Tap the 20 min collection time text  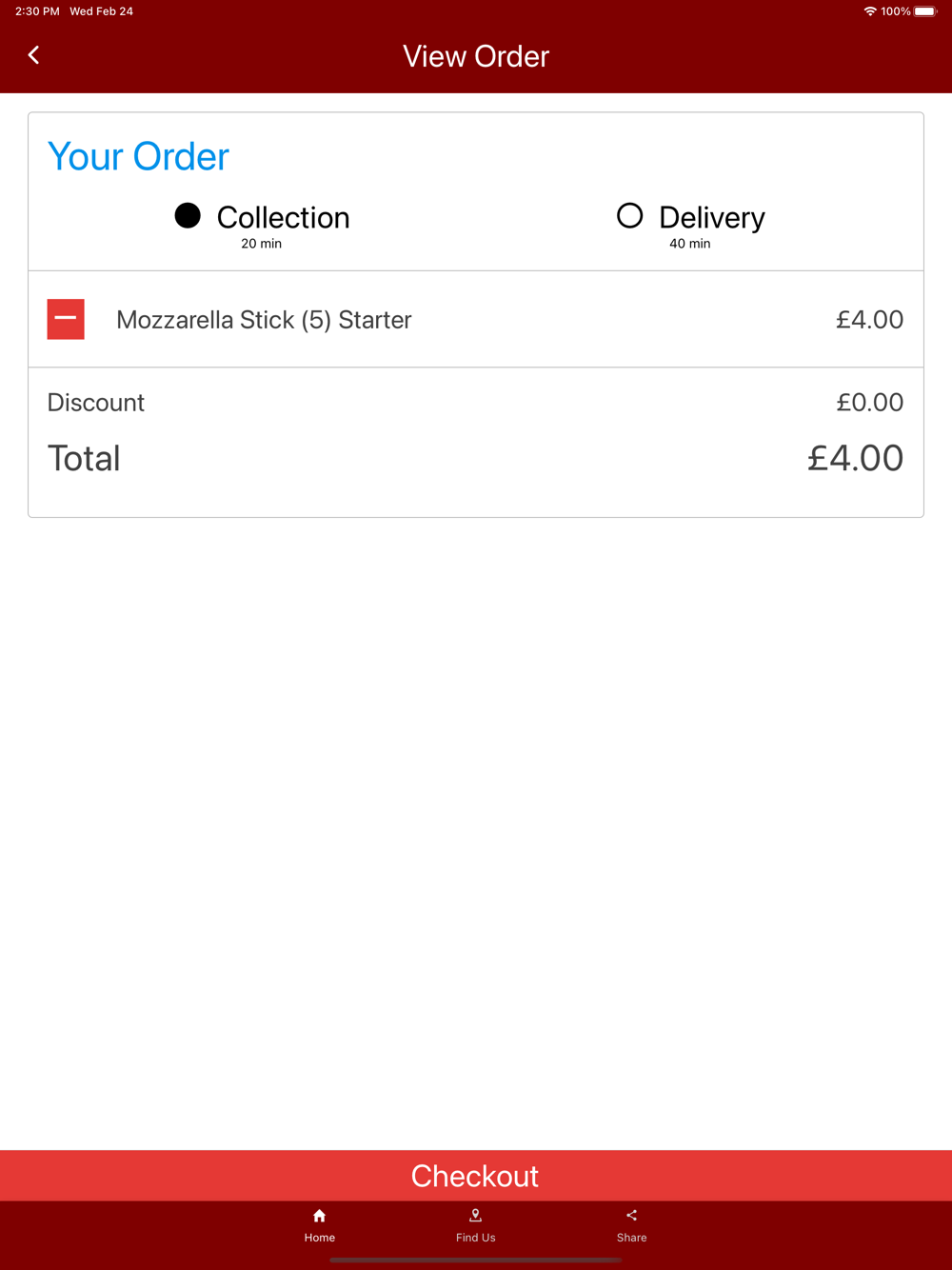point(261,244)
